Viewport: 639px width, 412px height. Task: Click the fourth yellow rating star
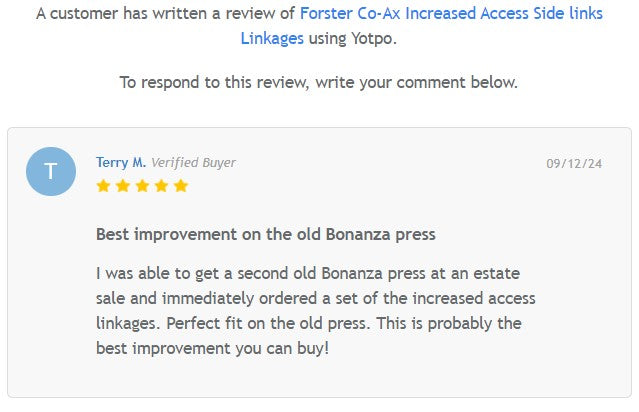coord(161,186)
